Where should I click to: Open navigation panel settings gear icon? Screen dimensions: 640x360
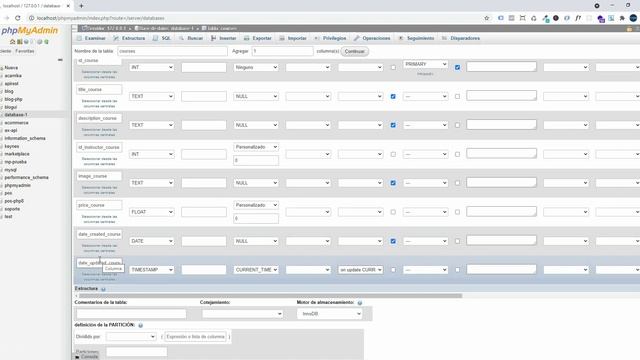[x=40, y=42]
